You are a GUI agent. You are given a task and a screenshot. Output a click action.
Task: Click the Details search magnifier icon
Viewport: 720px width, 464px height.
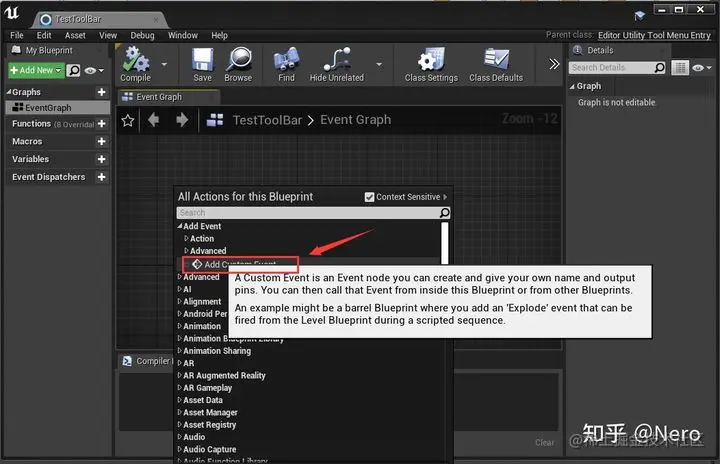[x=659, y=68]
